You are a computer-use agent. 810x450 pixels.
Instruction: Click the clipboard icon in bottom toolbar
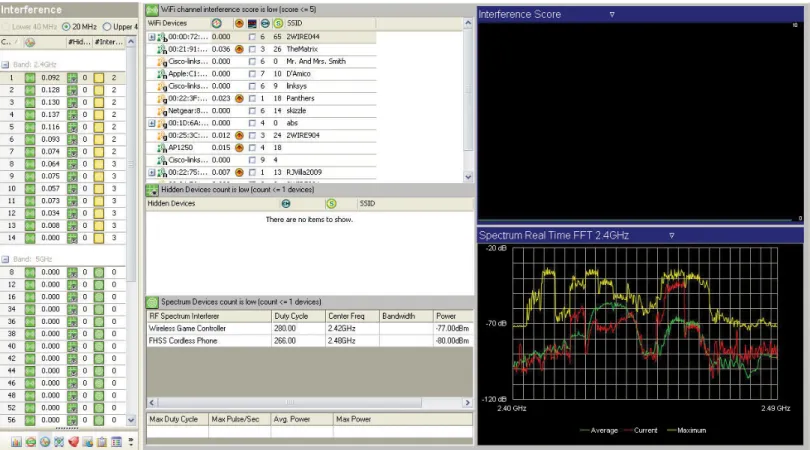coord(102,442)
